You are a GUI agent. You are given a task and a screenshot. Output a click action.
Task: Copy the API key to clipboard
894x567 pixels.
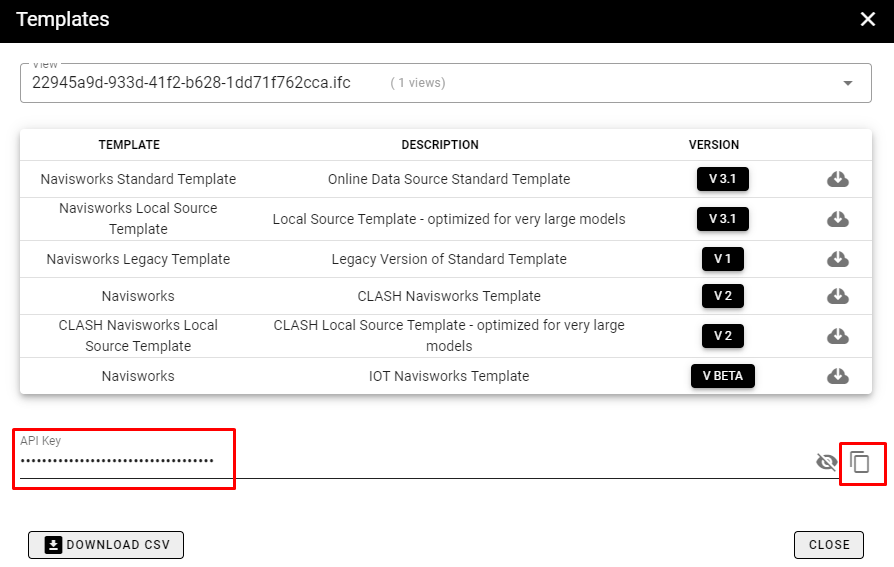[x=860, y=462]
